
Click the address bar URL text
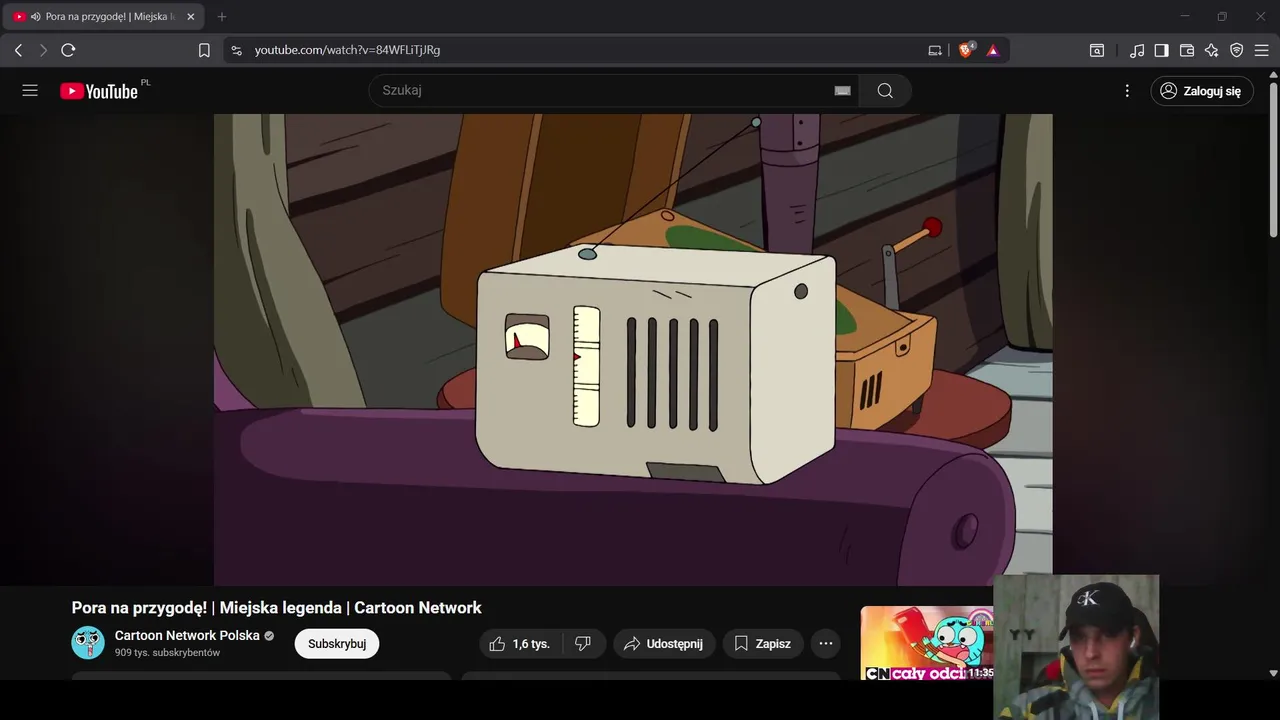click(347, 50)
